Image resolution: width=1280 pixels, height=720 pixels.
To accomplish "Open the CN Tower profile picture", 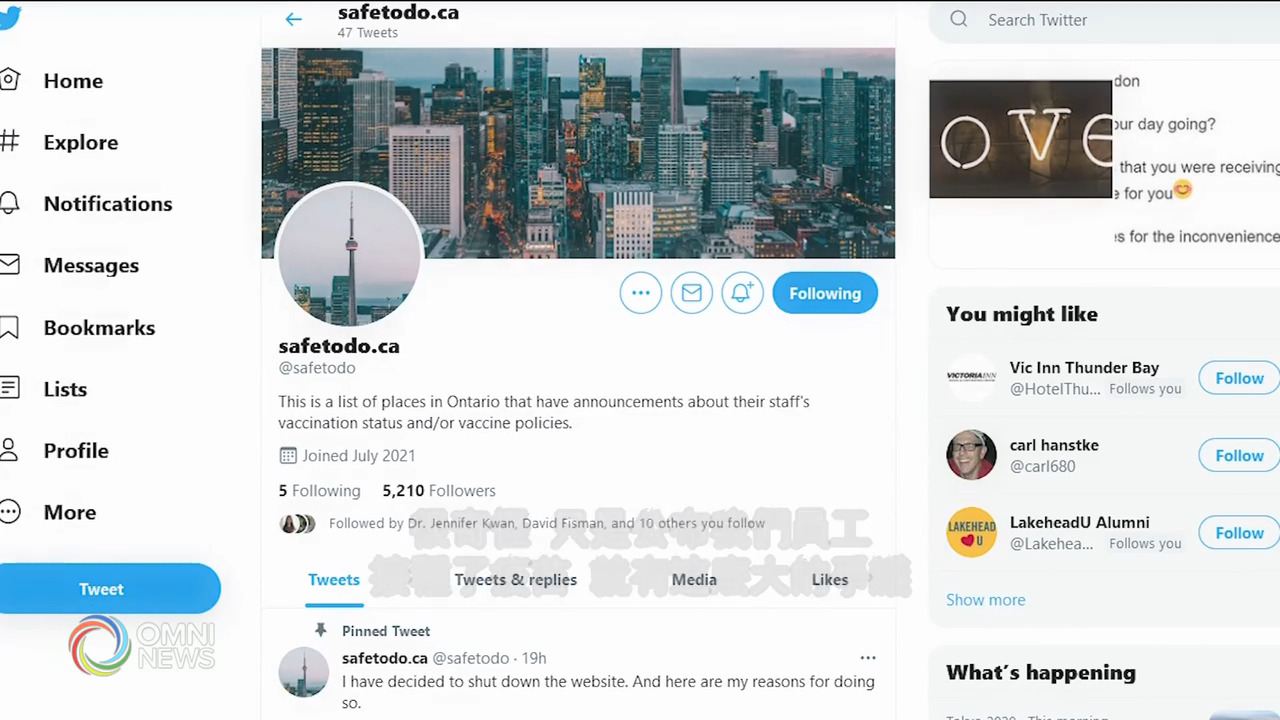I will [349, 255].
